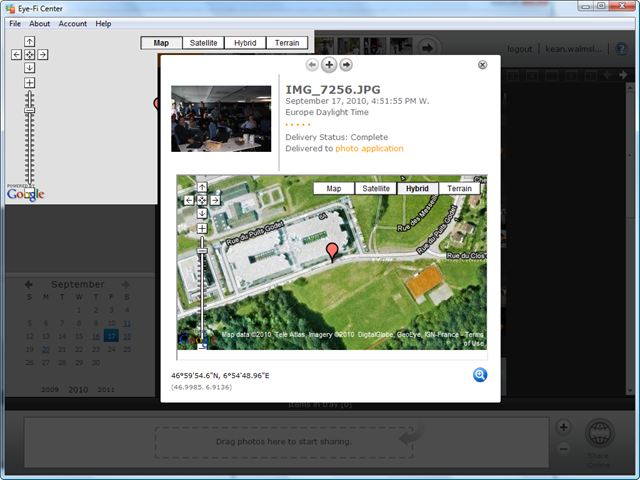Viewport: 640px width, 480px height.
Task: Go to next month in calendar
Action: pos(125,285)
